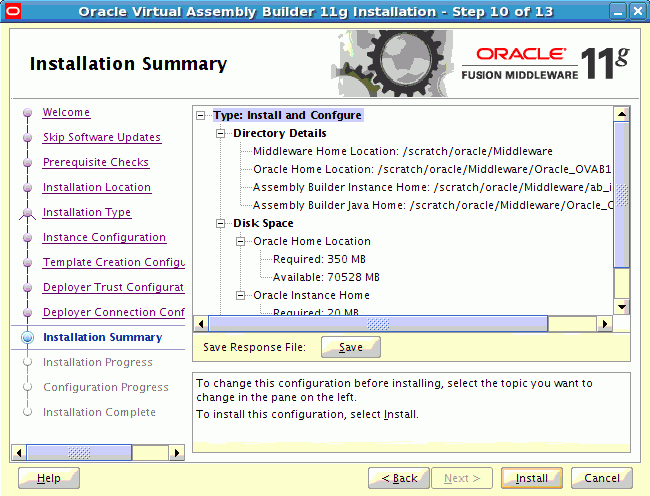Click the summary tree vertical scrollbar thumb
650x496 pixels.
(622, 195)
